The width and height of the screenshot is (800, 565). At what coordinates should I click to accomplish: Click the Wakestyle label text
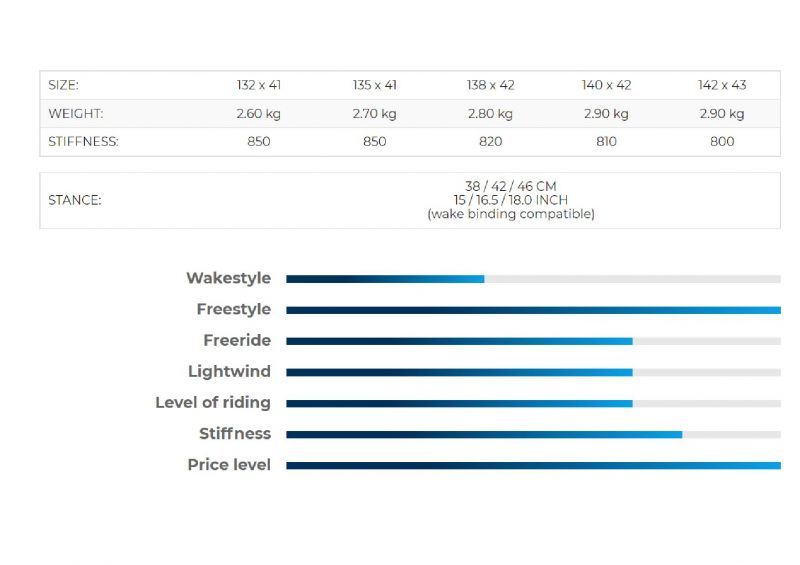pos(229,278)
